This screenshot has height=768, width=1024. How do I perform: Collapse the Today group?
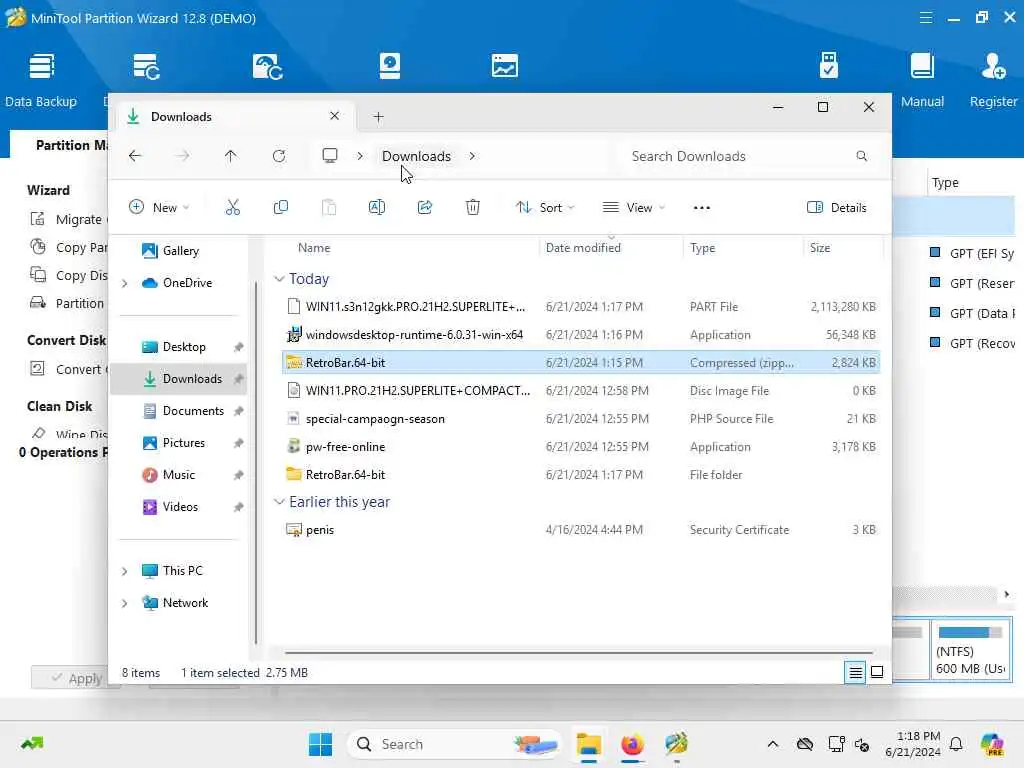[280, 279]
